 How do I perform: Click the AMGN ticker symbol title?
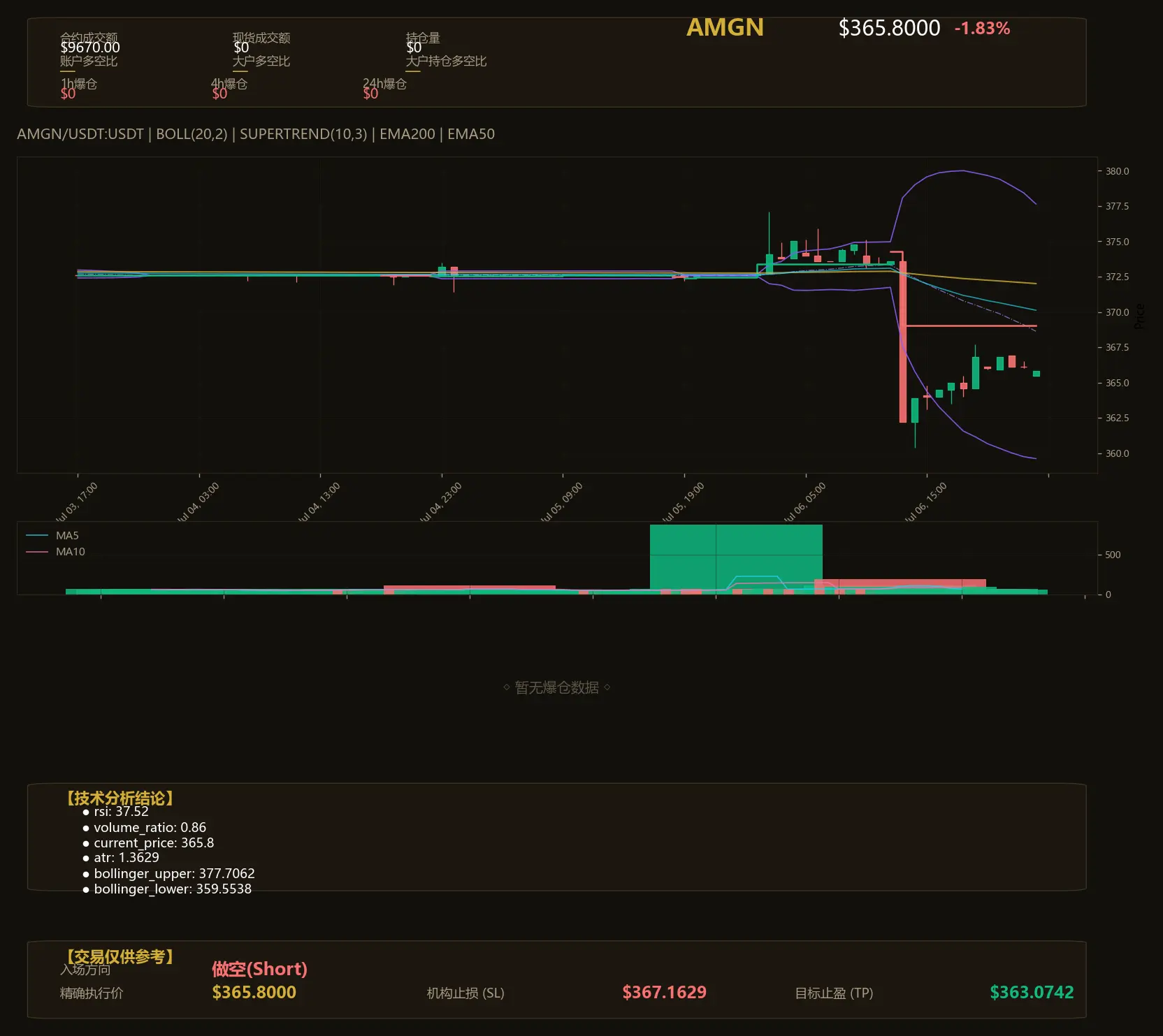click(x=725, y=27)
